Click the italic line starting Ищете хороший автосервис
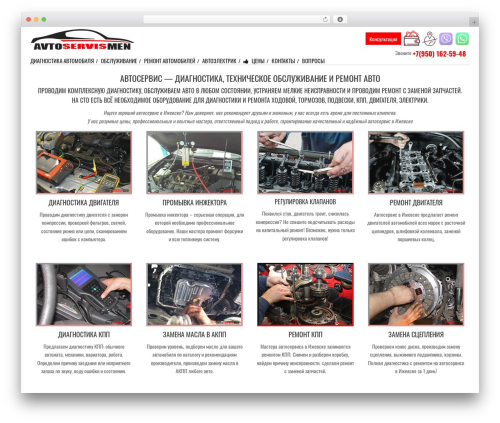The image size is (500, 423). tap(250, 113)
